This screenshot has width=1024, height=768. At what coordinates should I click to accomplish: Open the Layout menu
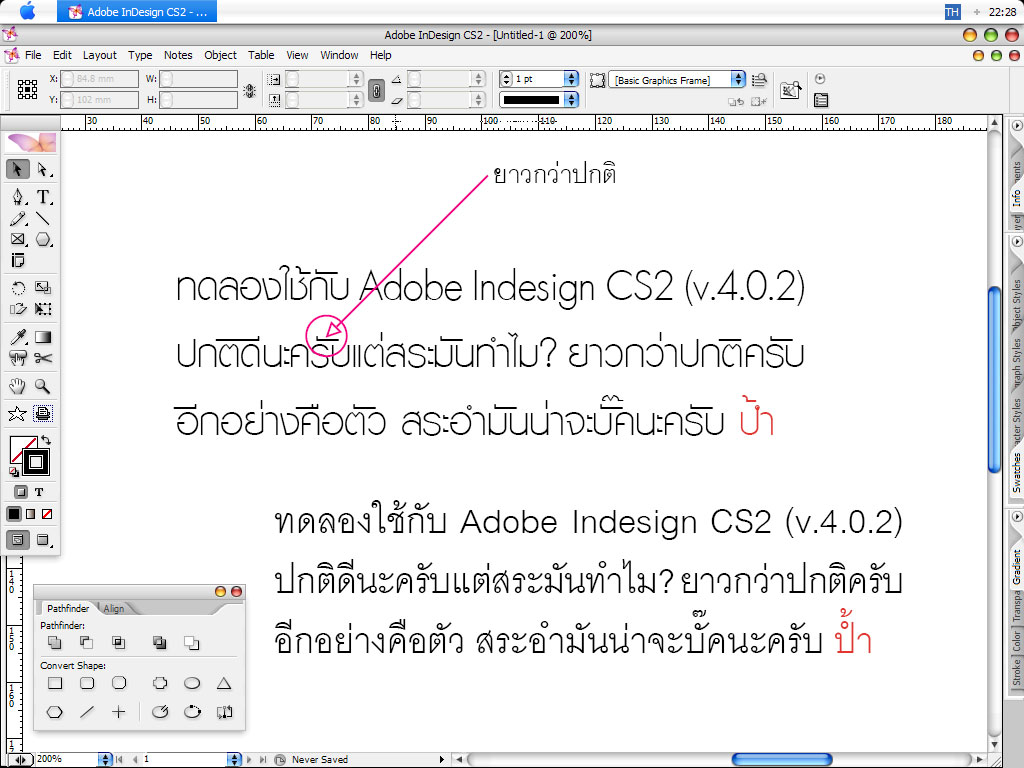click(100, 56)
